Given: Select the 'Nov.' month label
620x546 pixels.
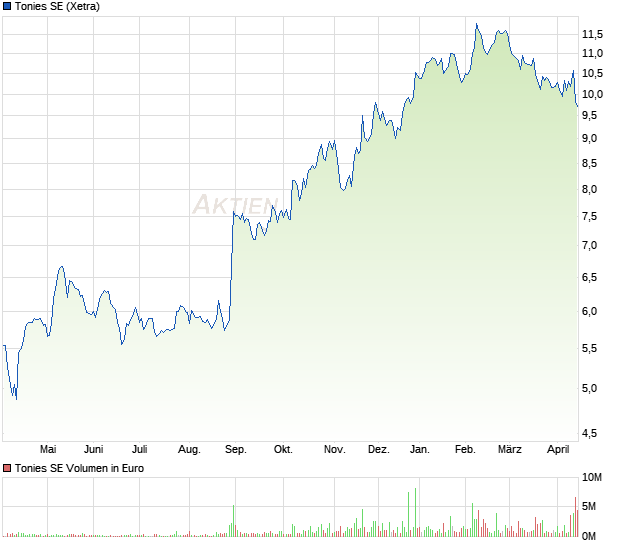Looking at the screenshot, I should point(335,449).
